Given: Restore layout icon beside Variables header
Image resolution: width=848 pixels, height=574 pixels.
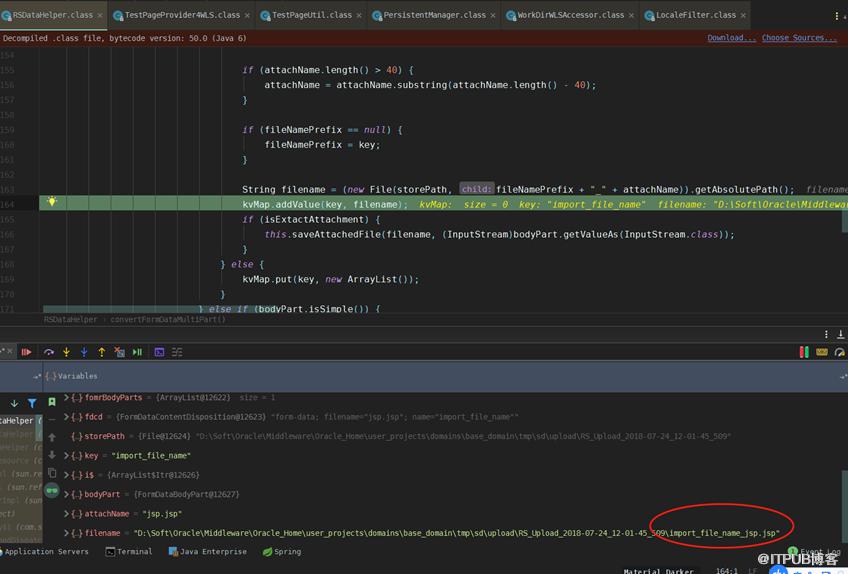Looking at the screenshot, I should tap(37, 376).
